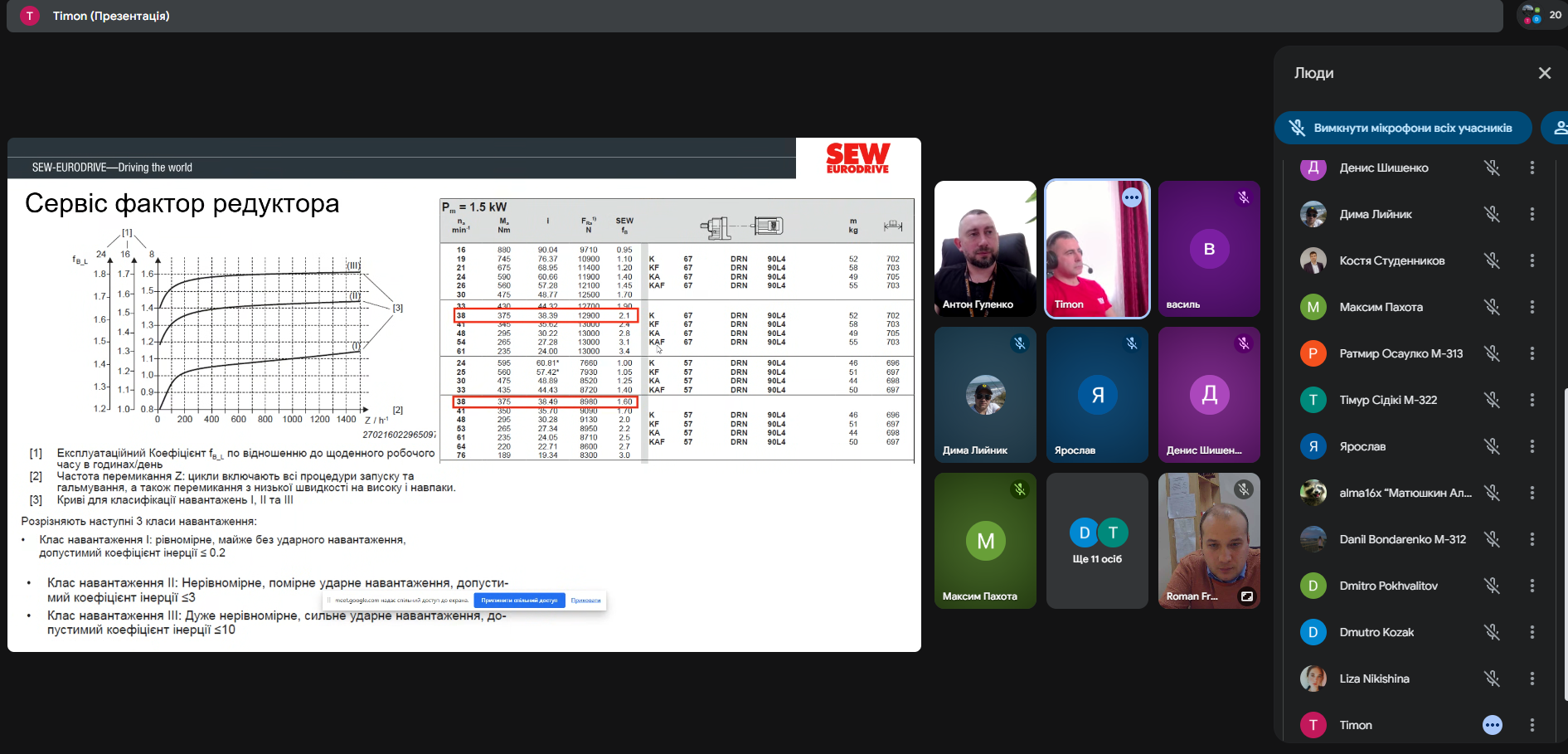Click the Приховати link in sharing bar
This screenshot has height=754, width=1568.
(x=585, y=601)
